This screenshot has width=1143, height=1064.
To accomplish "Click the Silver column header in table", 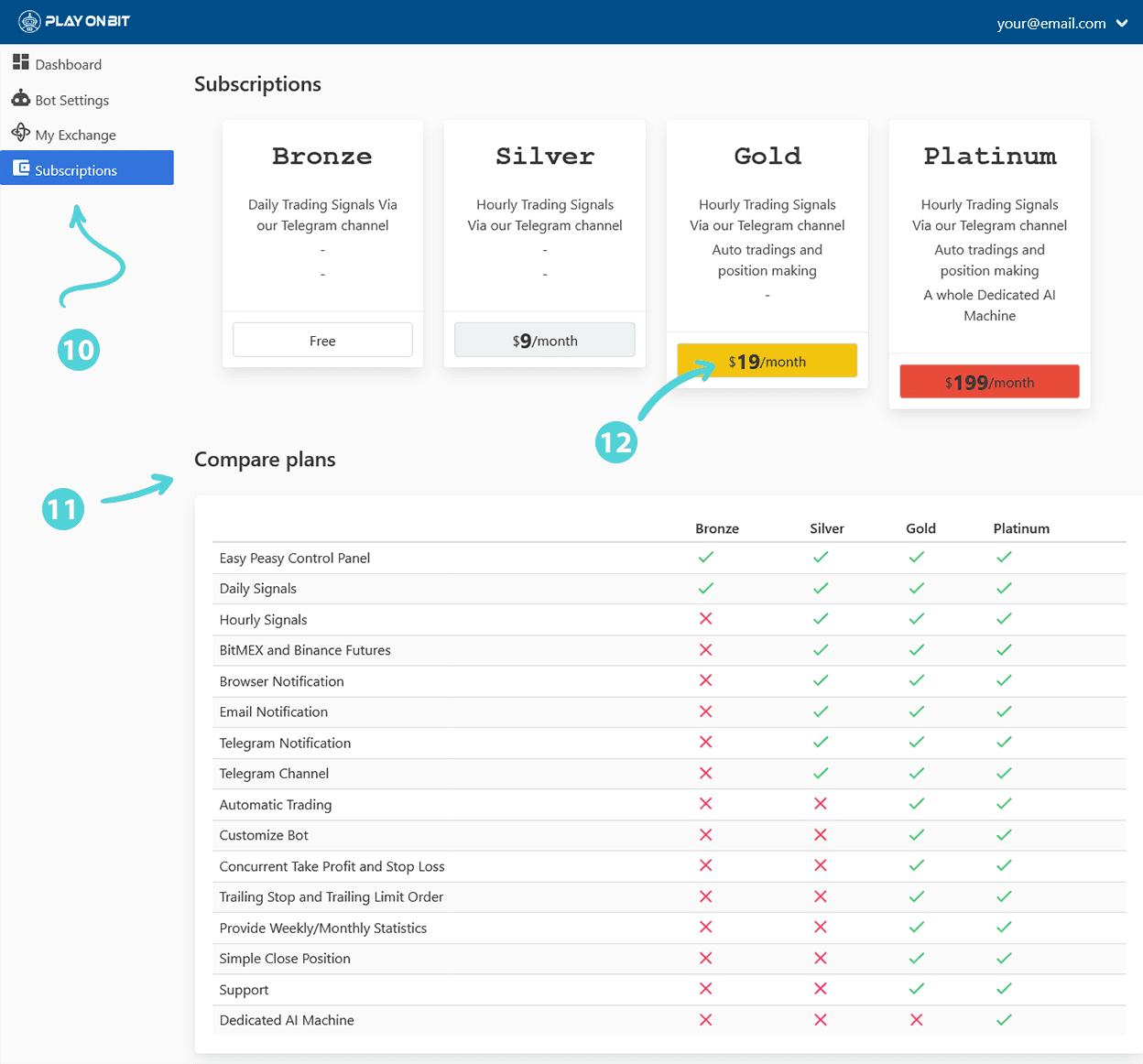I will click(827, 528).
